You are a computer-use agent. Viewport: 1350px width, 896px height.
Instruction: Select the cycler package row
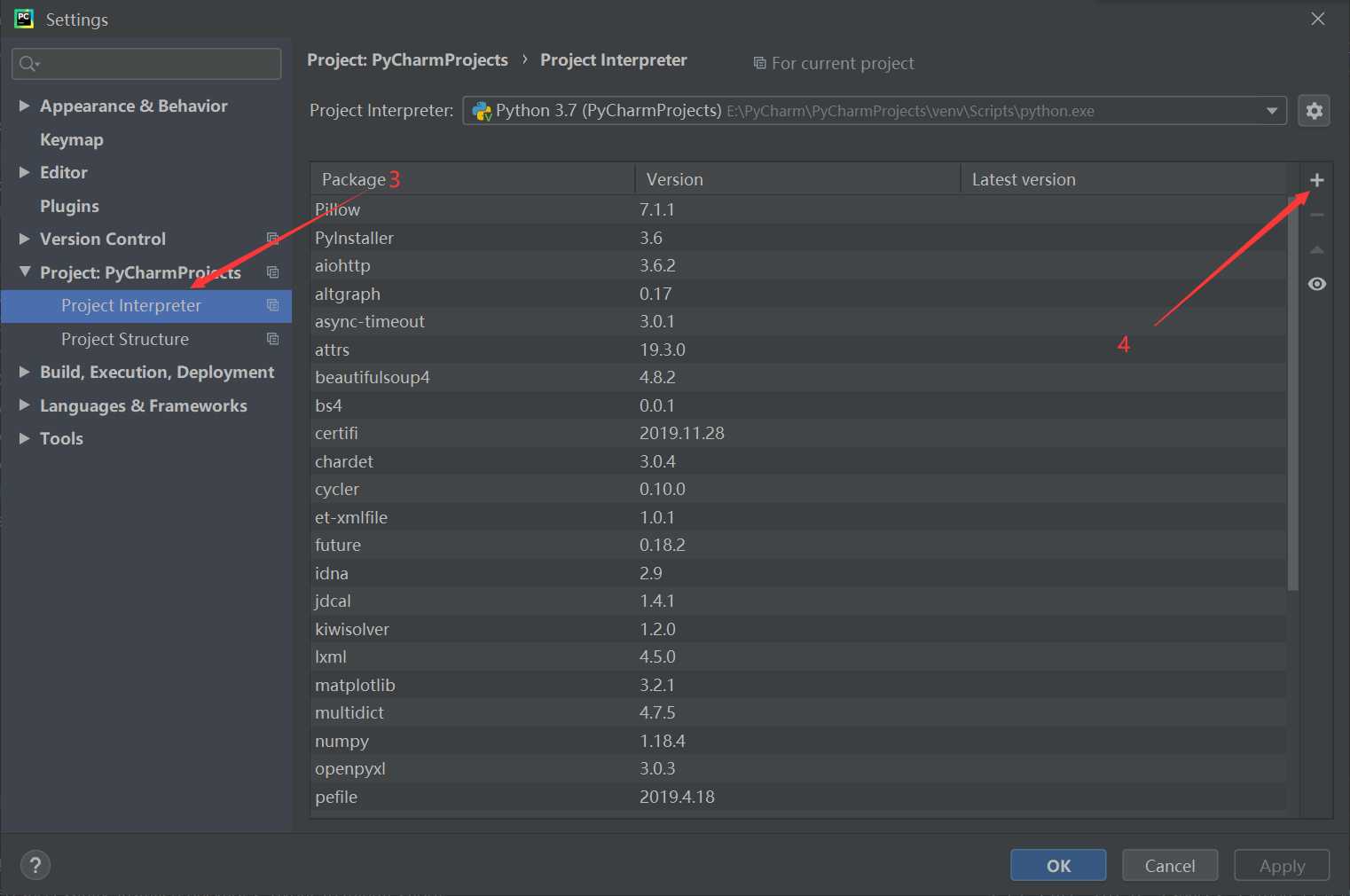coord(798,489)
